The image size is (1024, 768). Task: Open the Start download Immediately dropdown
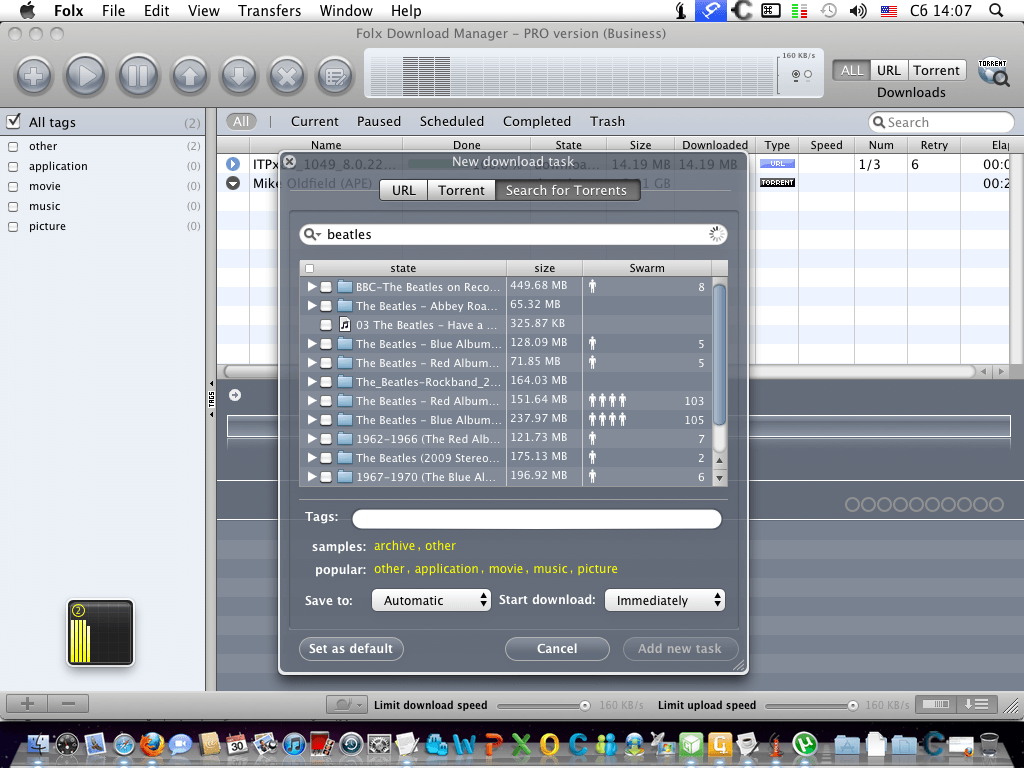(665, 600)
